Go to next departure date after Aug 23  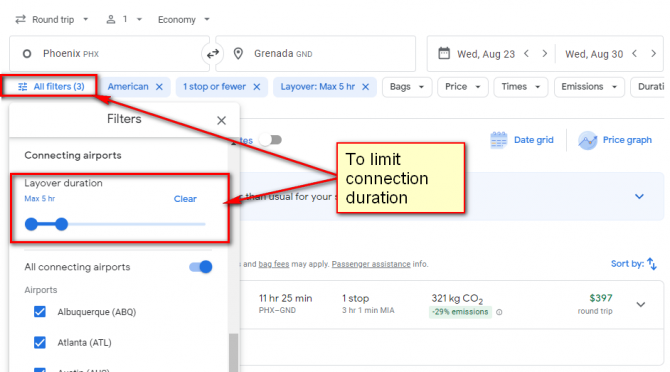point(544,54)
